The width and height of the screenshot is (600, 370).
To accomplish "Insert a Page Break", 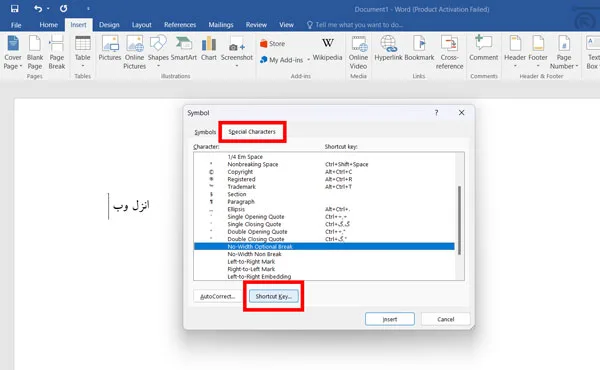I will (57, 52).
